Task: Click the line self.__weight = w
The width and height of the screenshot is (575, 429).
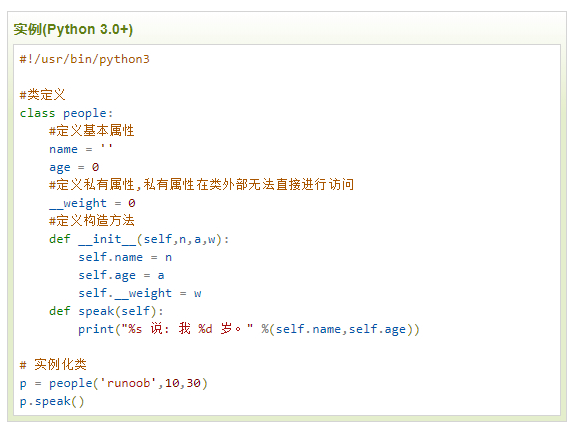Action: [x=140, y=293]
